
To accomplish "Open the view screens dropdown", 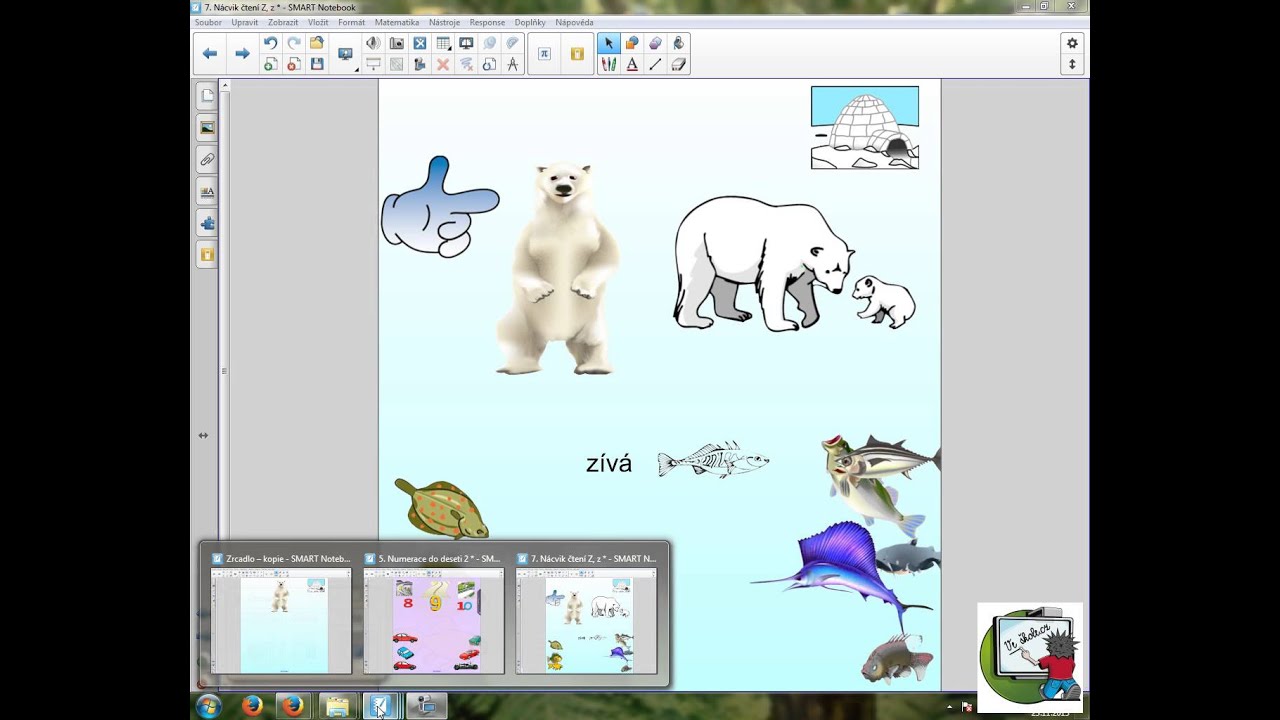I will [x=347, y=54].
